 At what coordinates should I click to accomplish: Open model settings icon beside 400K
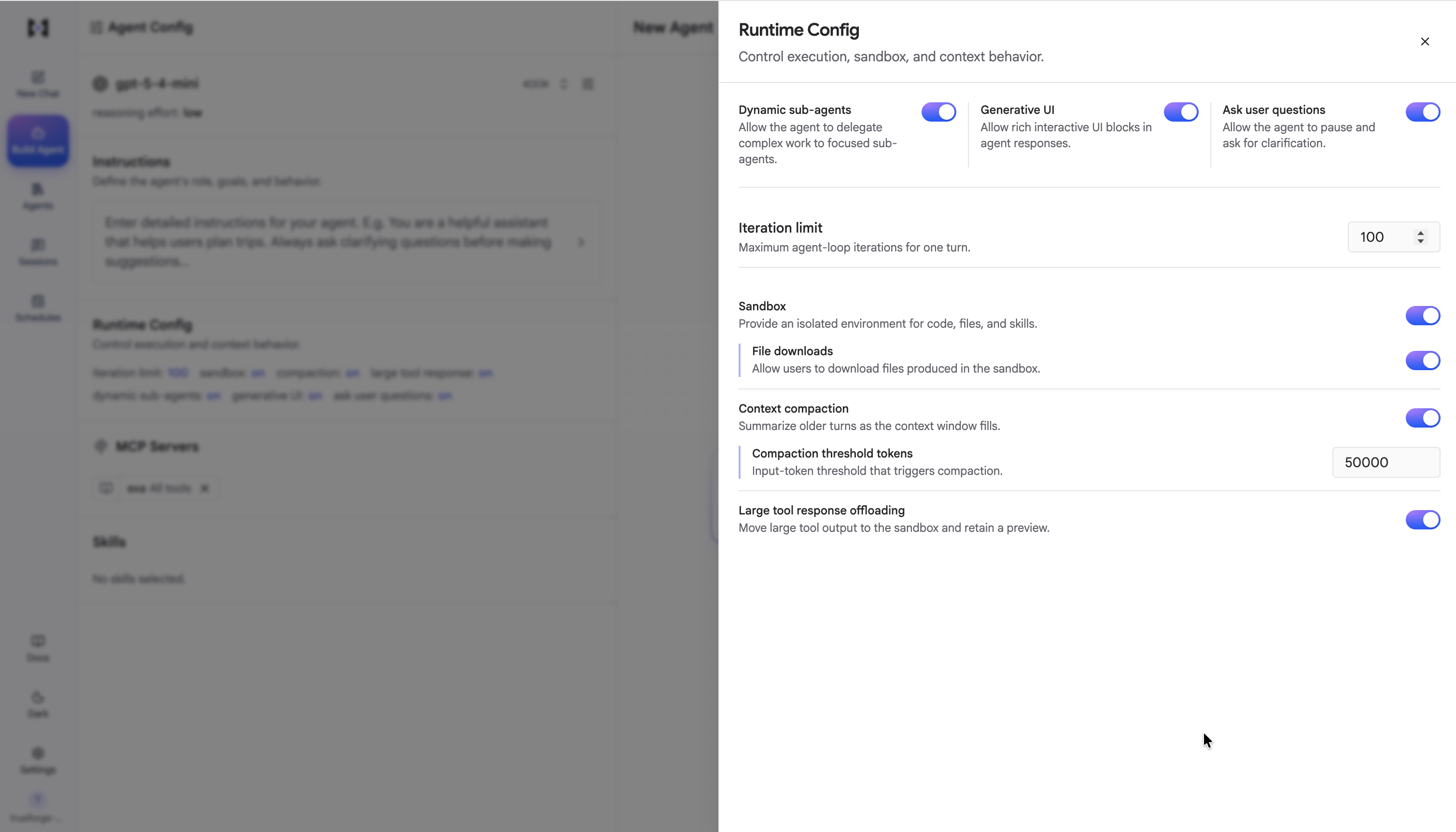point(588,84)
